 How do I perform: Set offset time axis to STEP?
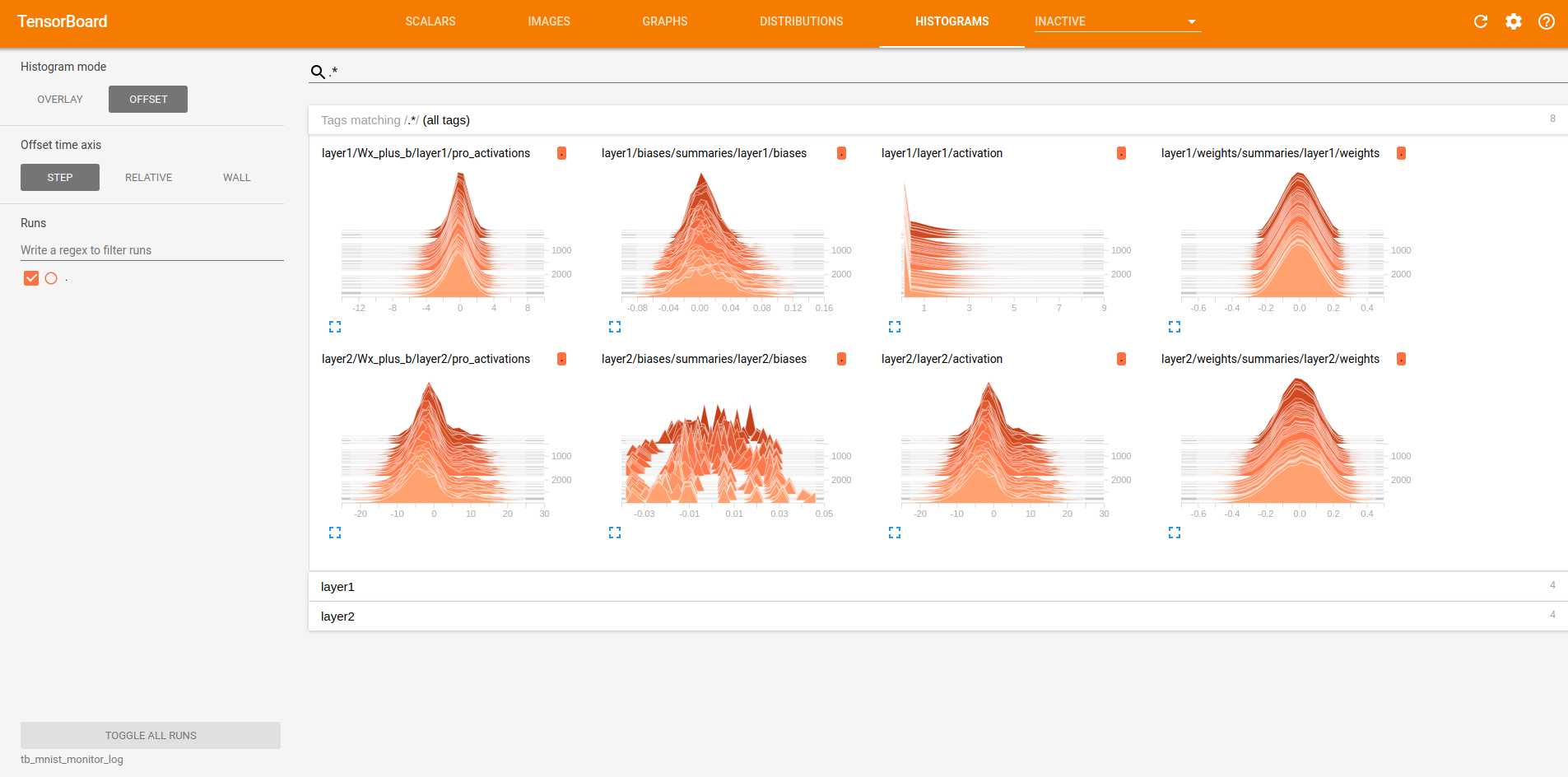pos(60,177)
